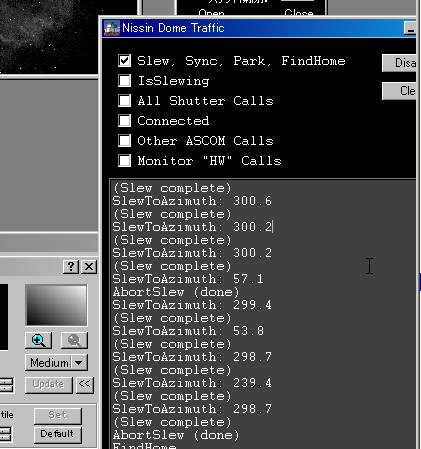
Task: Enable Other ASCOM Calls checkbox
Action: click(124, 141)
